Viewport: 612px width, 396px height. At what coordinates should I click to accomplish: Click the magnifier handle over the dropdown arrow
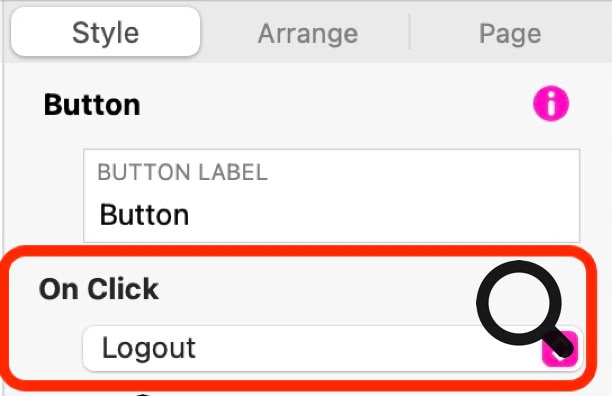tap(559, 343)
